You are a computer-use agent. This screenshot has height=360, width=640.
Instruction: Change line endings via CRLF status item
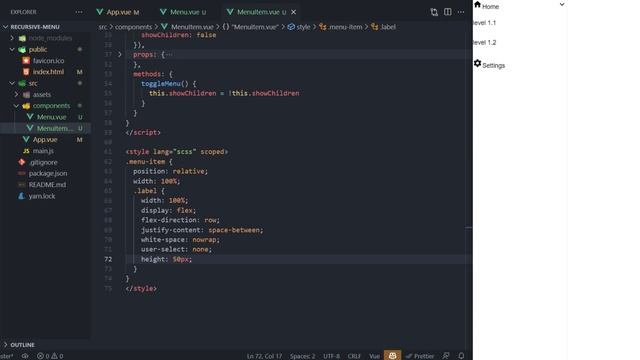tap(354, 356)
